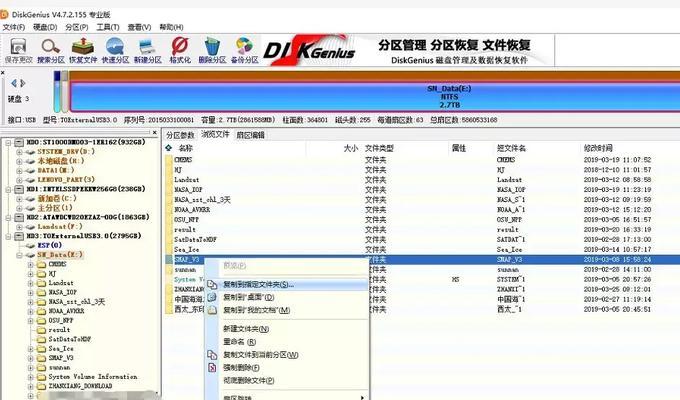The image size is (680, 400).
Task: Open the 帮助(H) menu
Action: (x=171, y=27)
